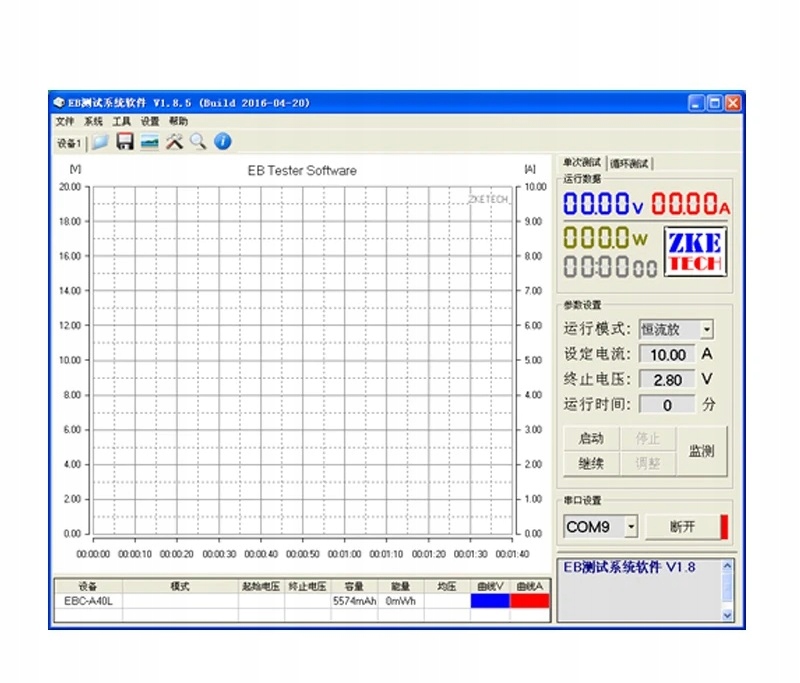Viewport: 800px width, 683px height.
Task: Expand the 运行模式 mode dropdown
Action: point(707,330)
